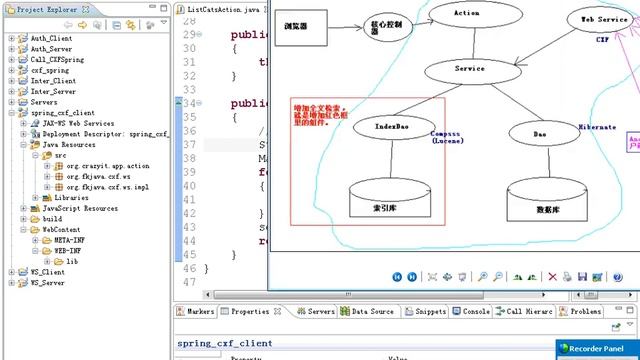Switch to the Markers tab
This screenshot has height=360, width=640.
tap(196, 311)
